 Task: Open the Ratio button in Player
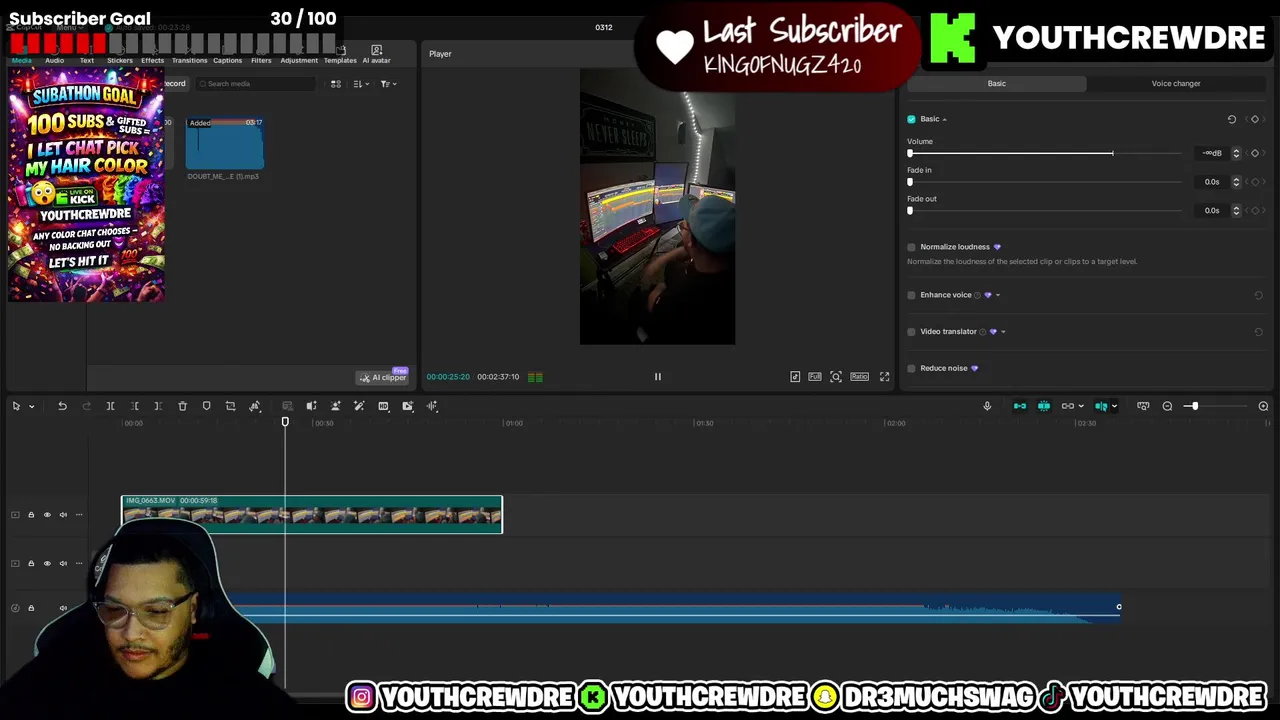859,377
